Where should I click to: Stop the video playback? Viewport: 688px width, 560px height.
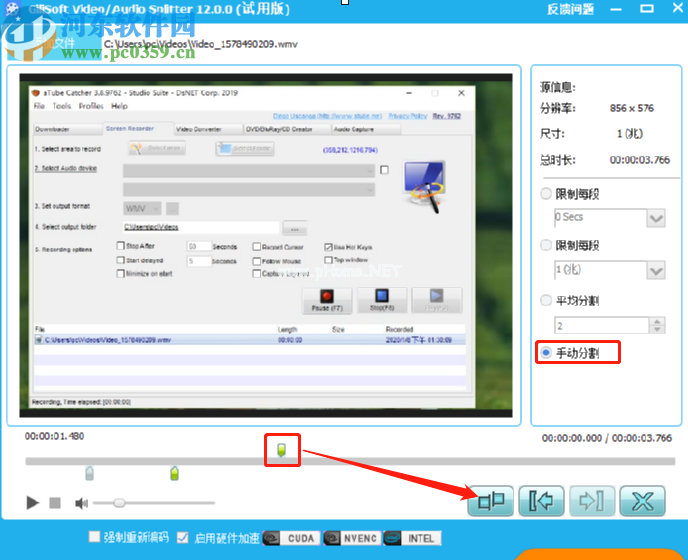(55, 503)
